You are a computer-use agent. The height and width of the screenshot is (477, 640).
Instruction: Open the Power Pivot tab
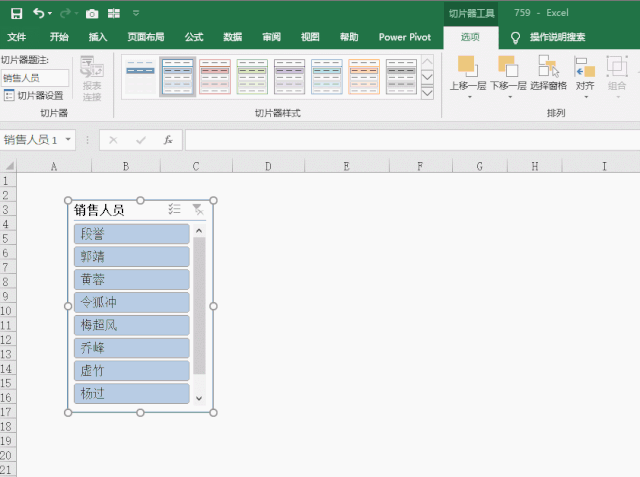point(404,37)
